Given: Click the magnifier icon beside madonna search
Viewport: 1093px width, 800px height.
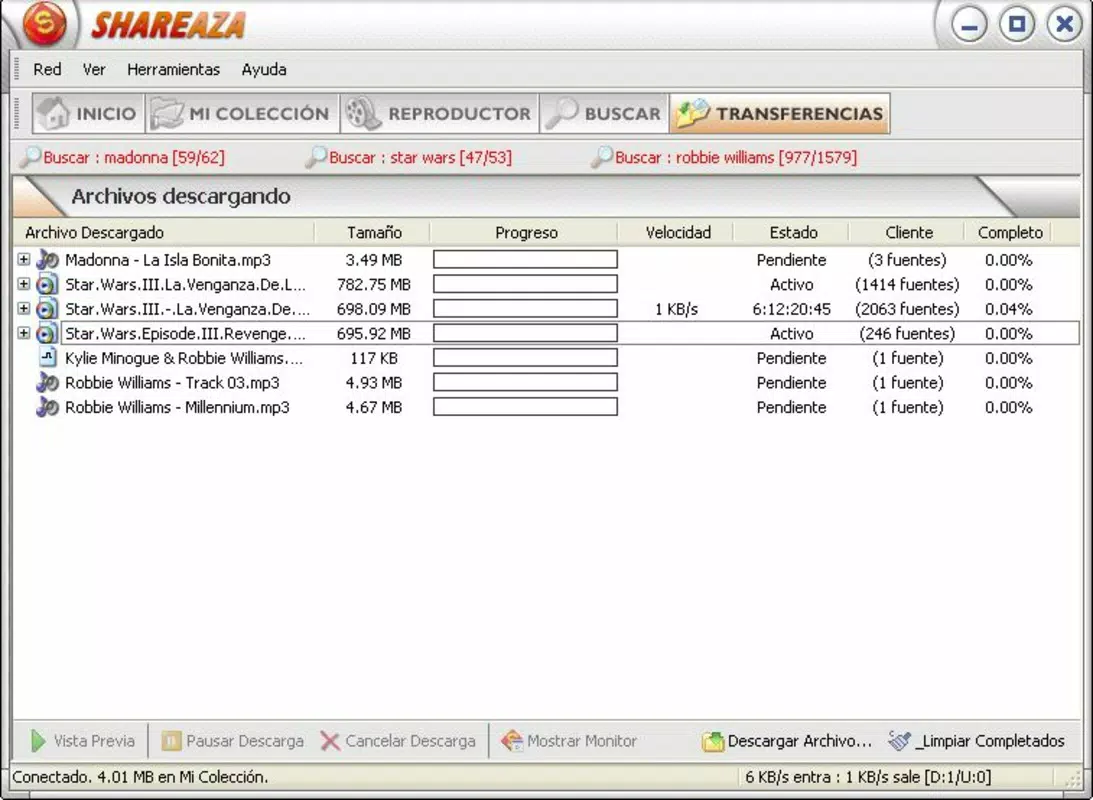Looking at the screenshot, I should point(30,157).
